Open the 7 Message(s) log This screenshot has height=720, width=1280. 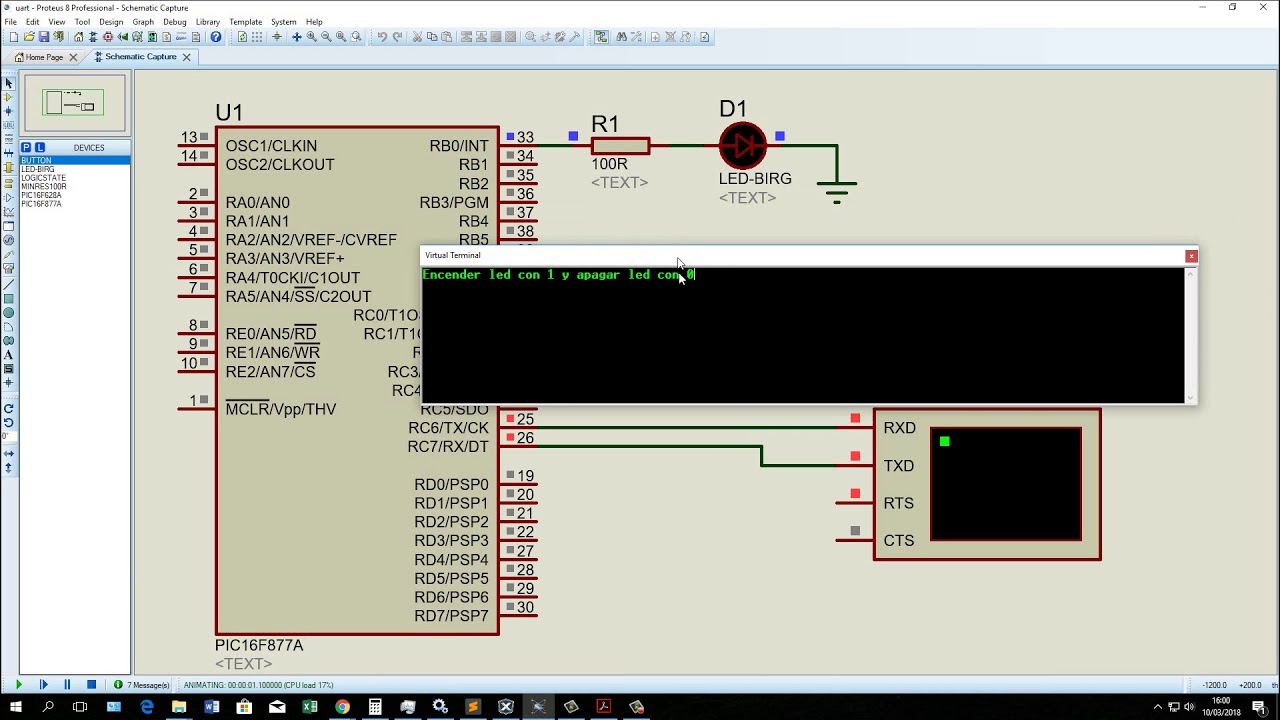(x=142, y=685)
